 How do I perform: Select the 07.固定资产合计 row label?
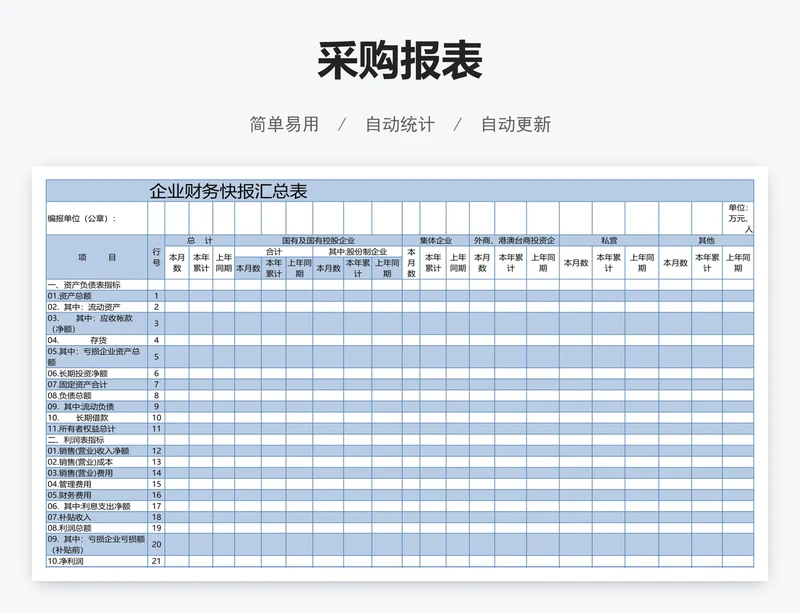(97, 384)
